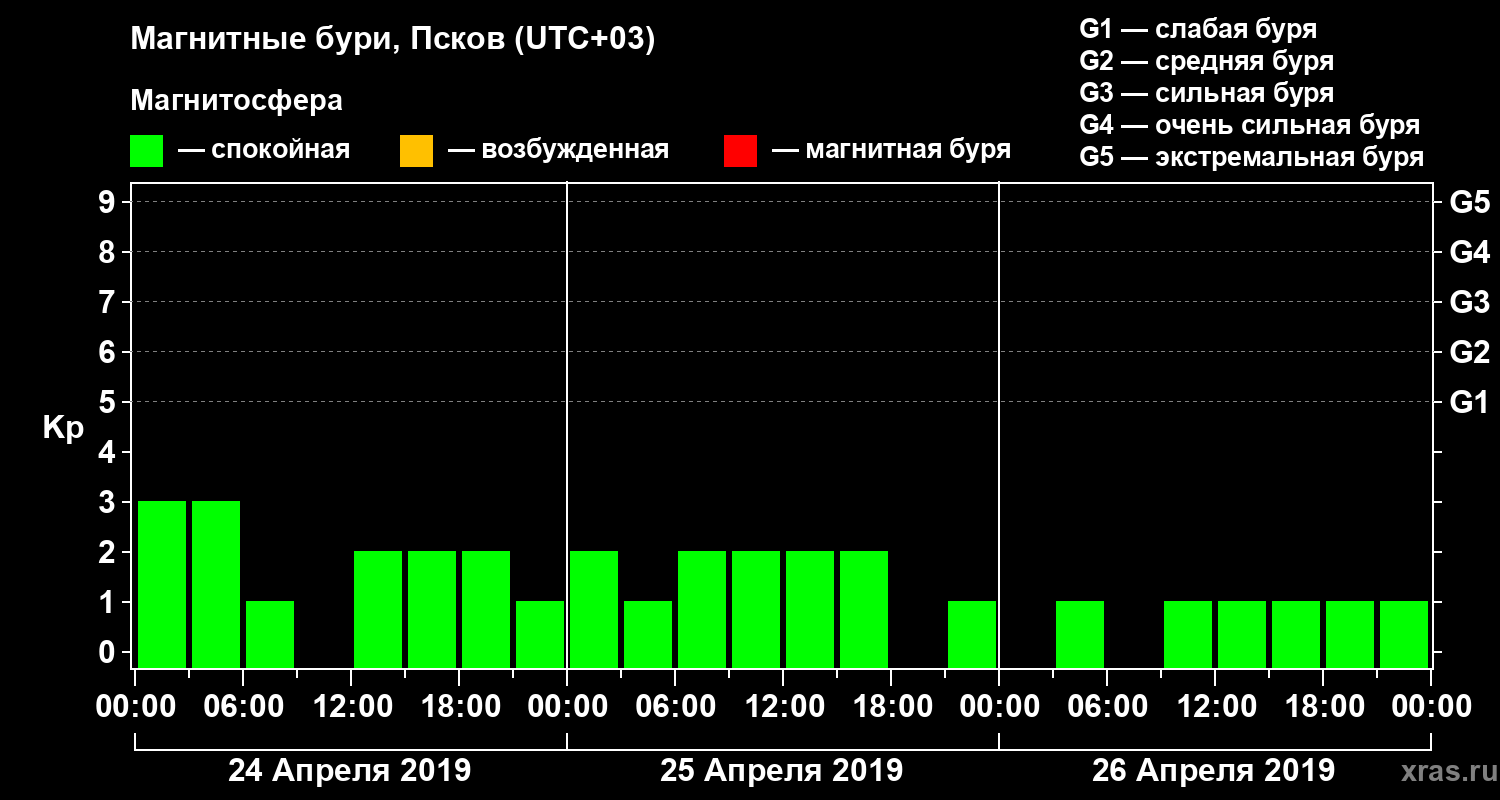
Task: Click the 06:00 time label under 26 Апреля
Action: (1107, 707)
